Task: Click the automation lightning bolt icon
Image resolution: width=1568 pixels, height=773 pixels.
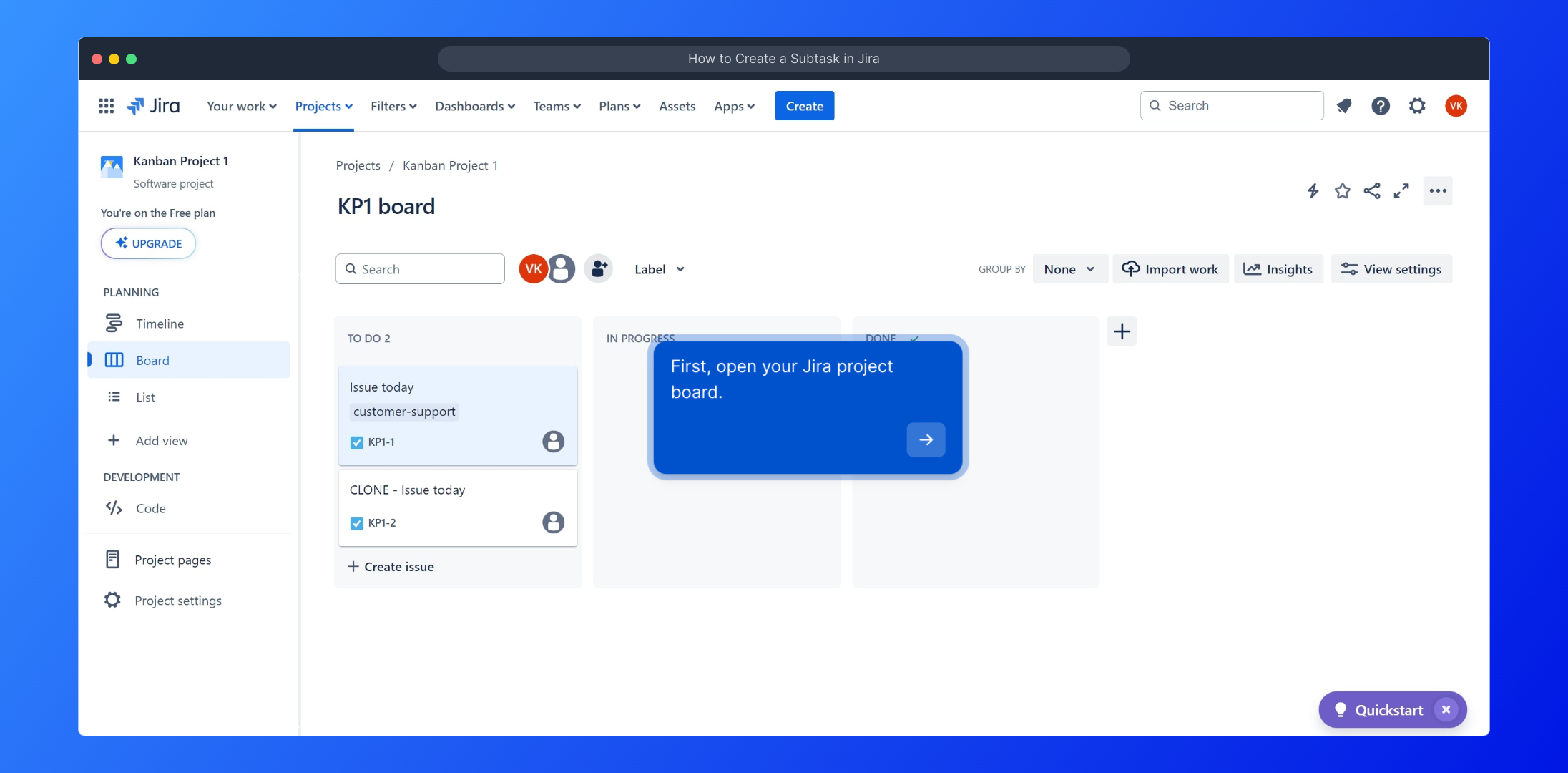Action: 1313,191
